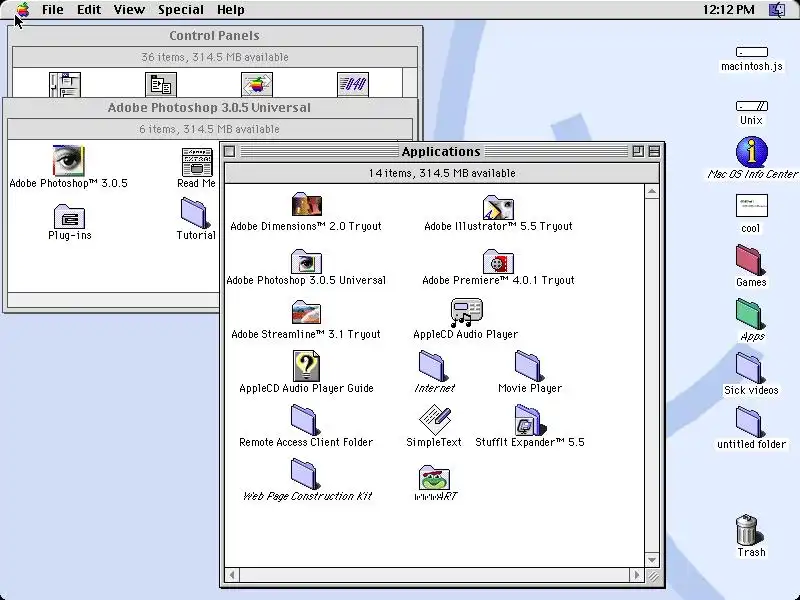Open the Sick videos folder

pos(750,368)
